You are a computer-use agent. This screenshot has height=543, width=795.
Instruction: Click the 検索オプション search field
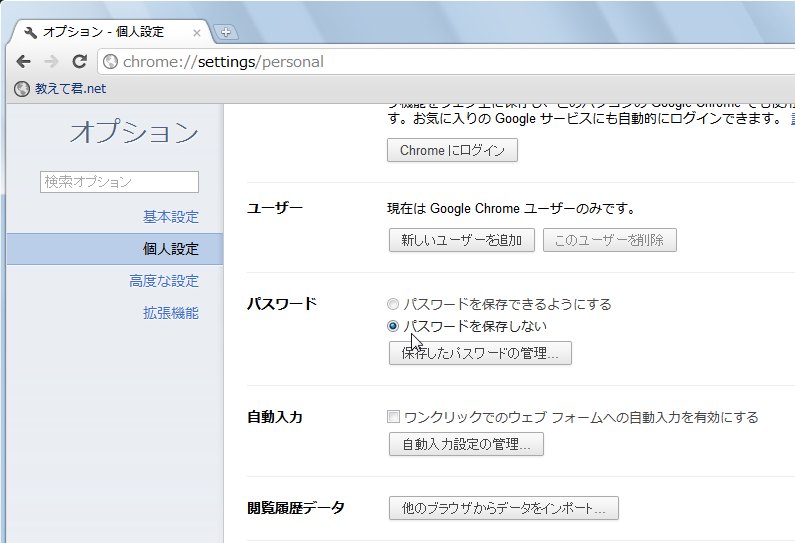tap(119, 182)
